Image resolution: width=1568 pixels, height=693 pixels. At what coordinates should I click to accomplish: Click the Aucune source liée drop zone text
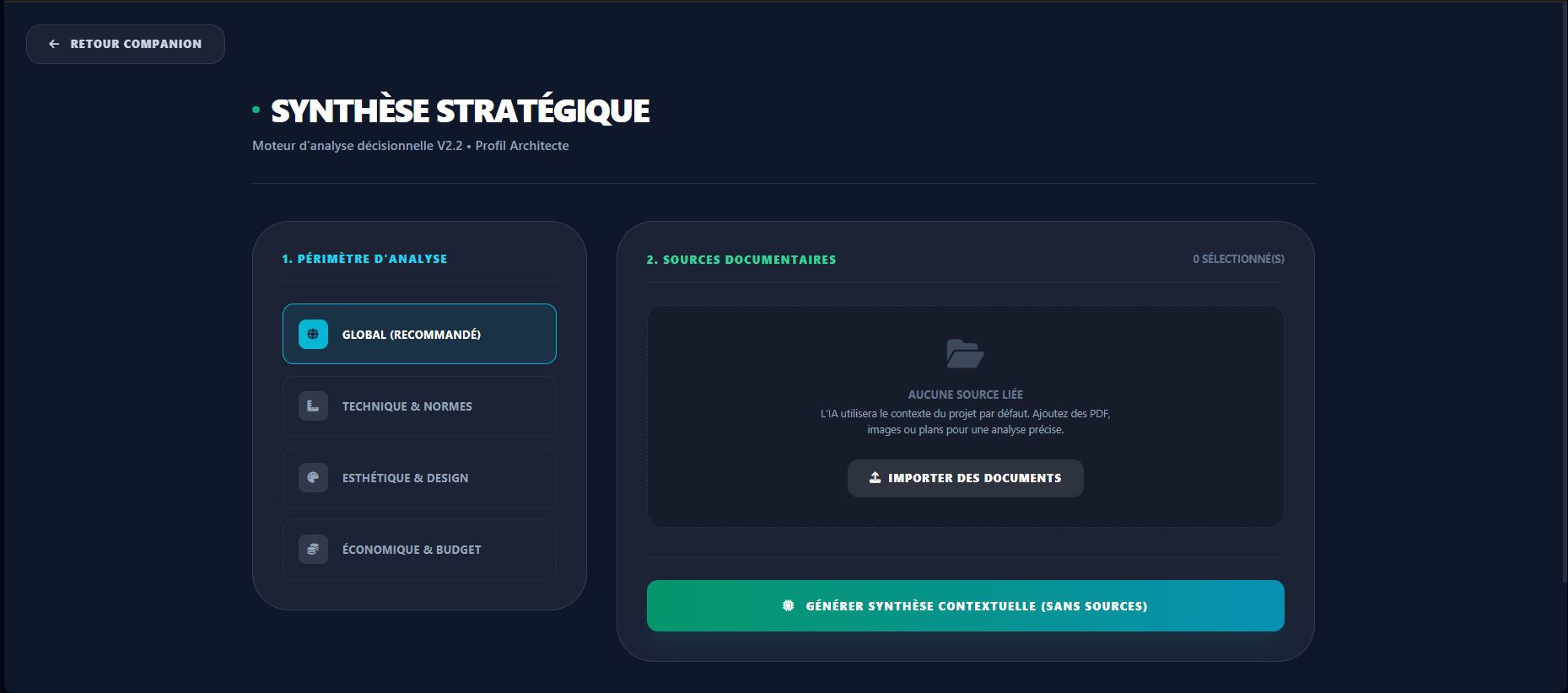(x=965, y=395)
